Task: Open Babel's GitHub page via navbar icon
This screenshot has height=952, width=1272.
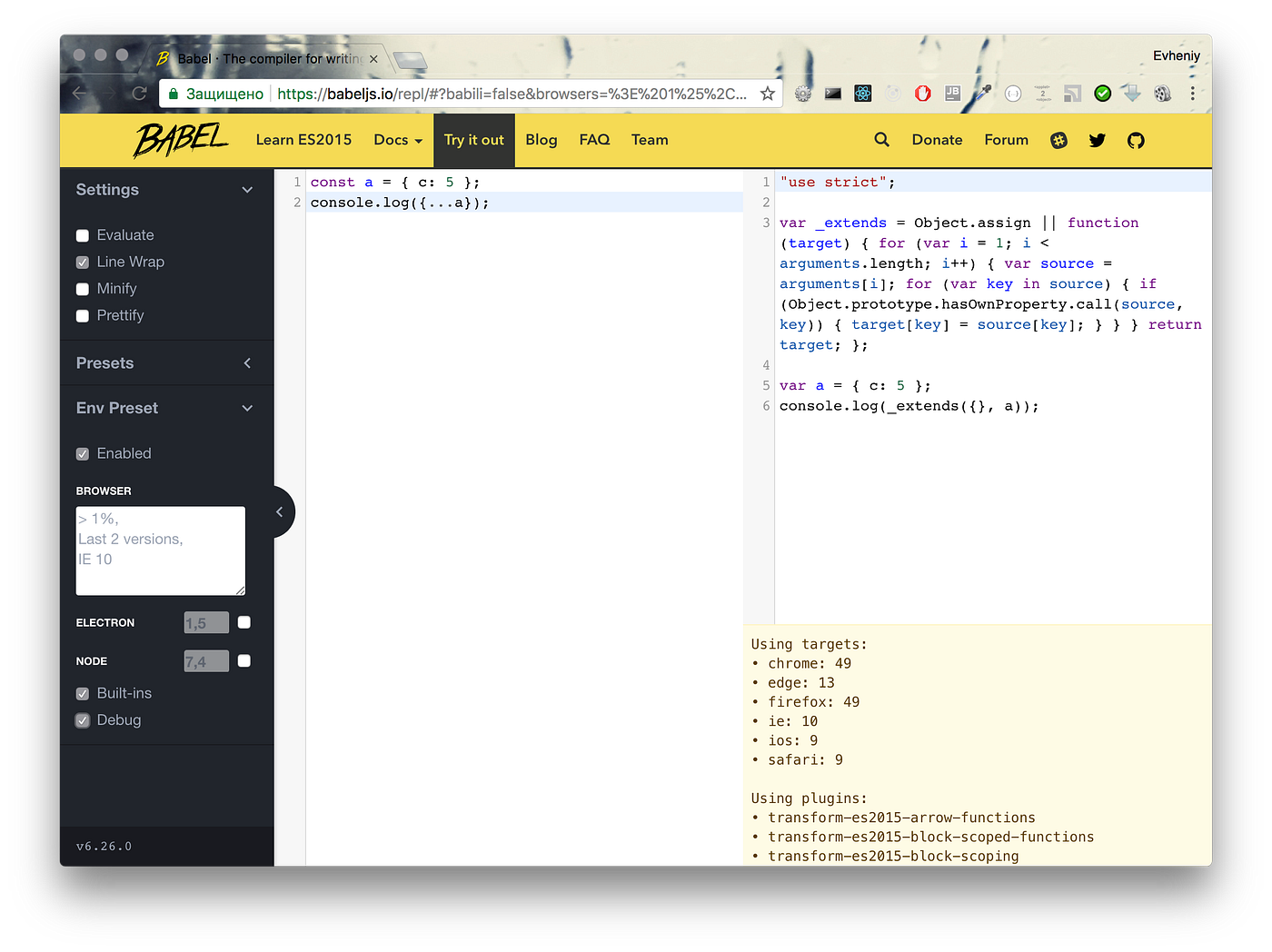Action: tap(1135, 140)
